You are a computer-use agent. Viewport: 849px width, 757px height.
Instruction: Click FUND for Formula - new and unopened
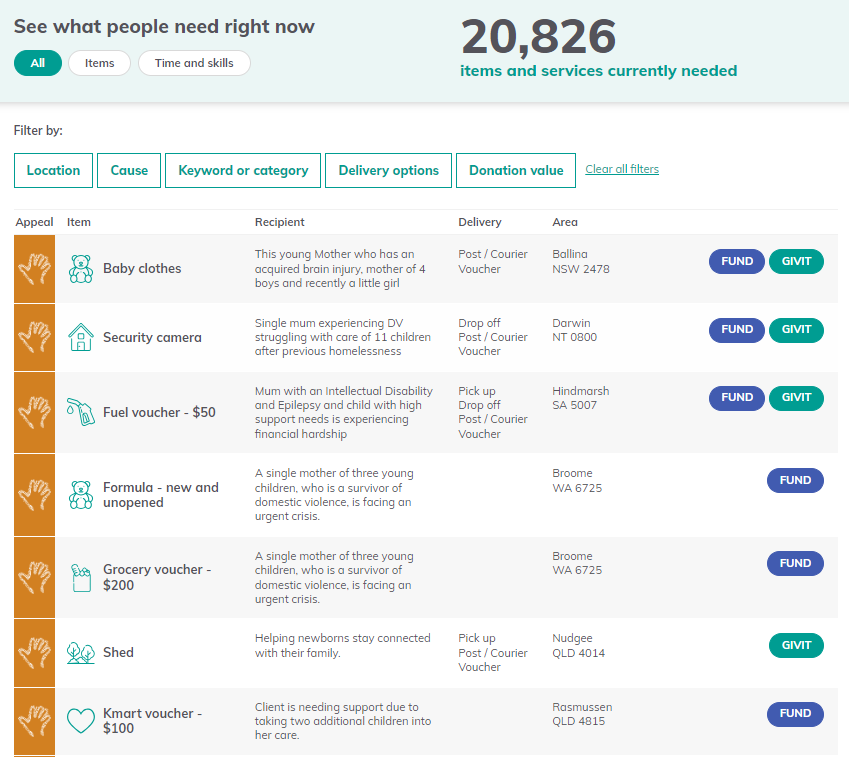(x=795, y=480)
